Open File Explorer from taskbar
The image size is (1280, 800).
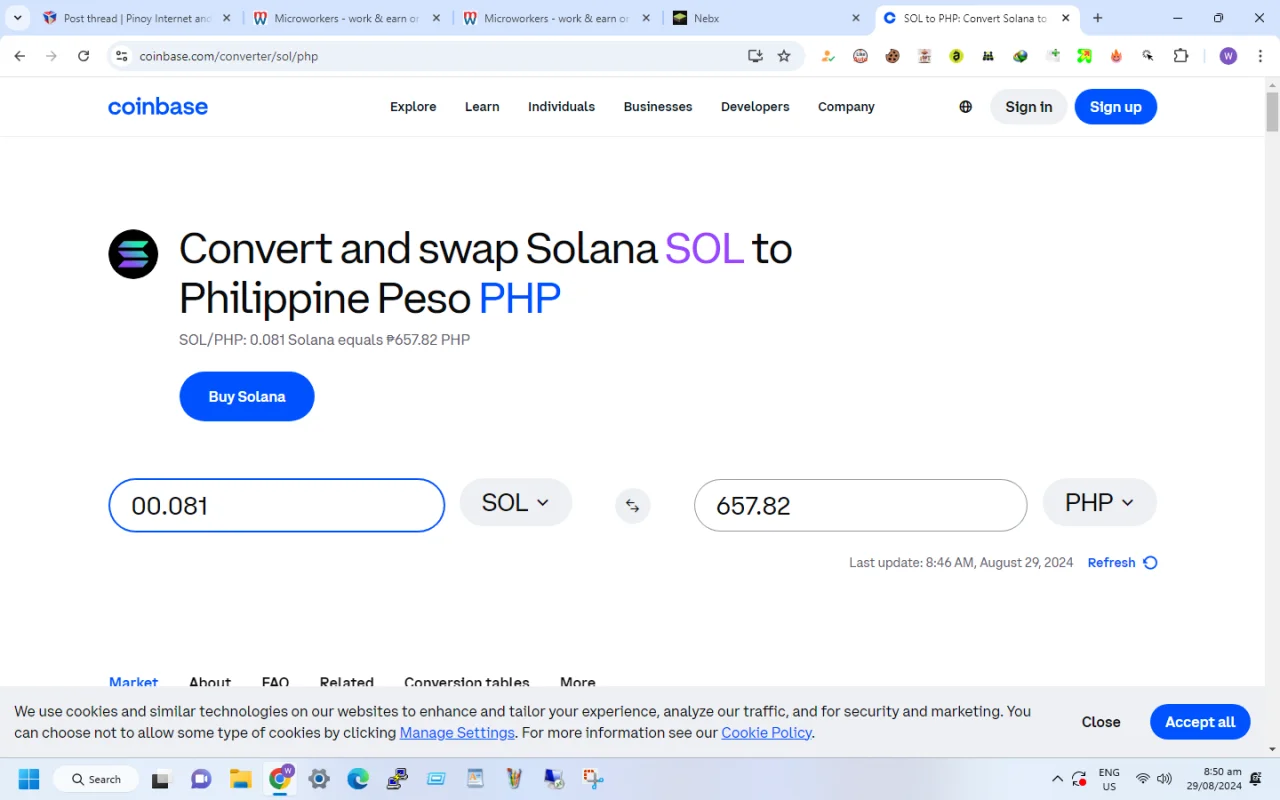point(240,779)
